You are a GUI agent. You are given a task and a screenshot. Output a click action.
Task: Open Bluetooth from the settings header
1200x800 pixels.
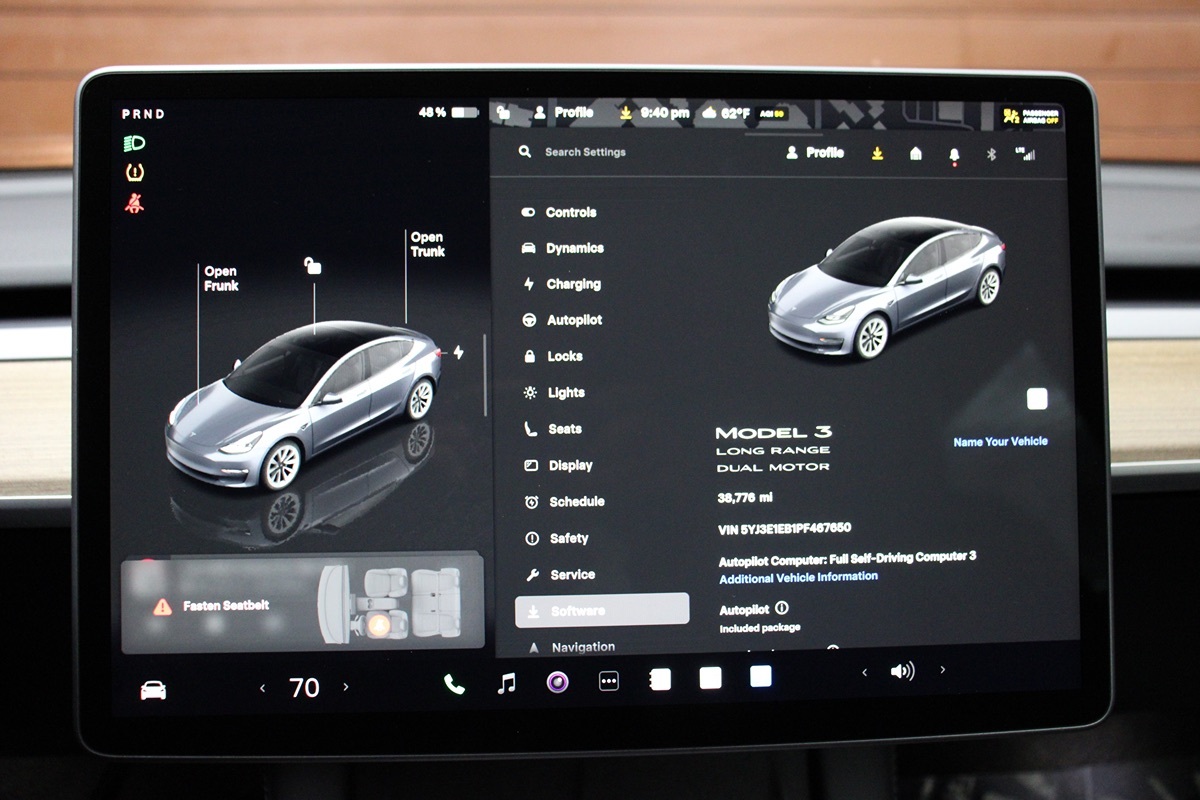991,154
